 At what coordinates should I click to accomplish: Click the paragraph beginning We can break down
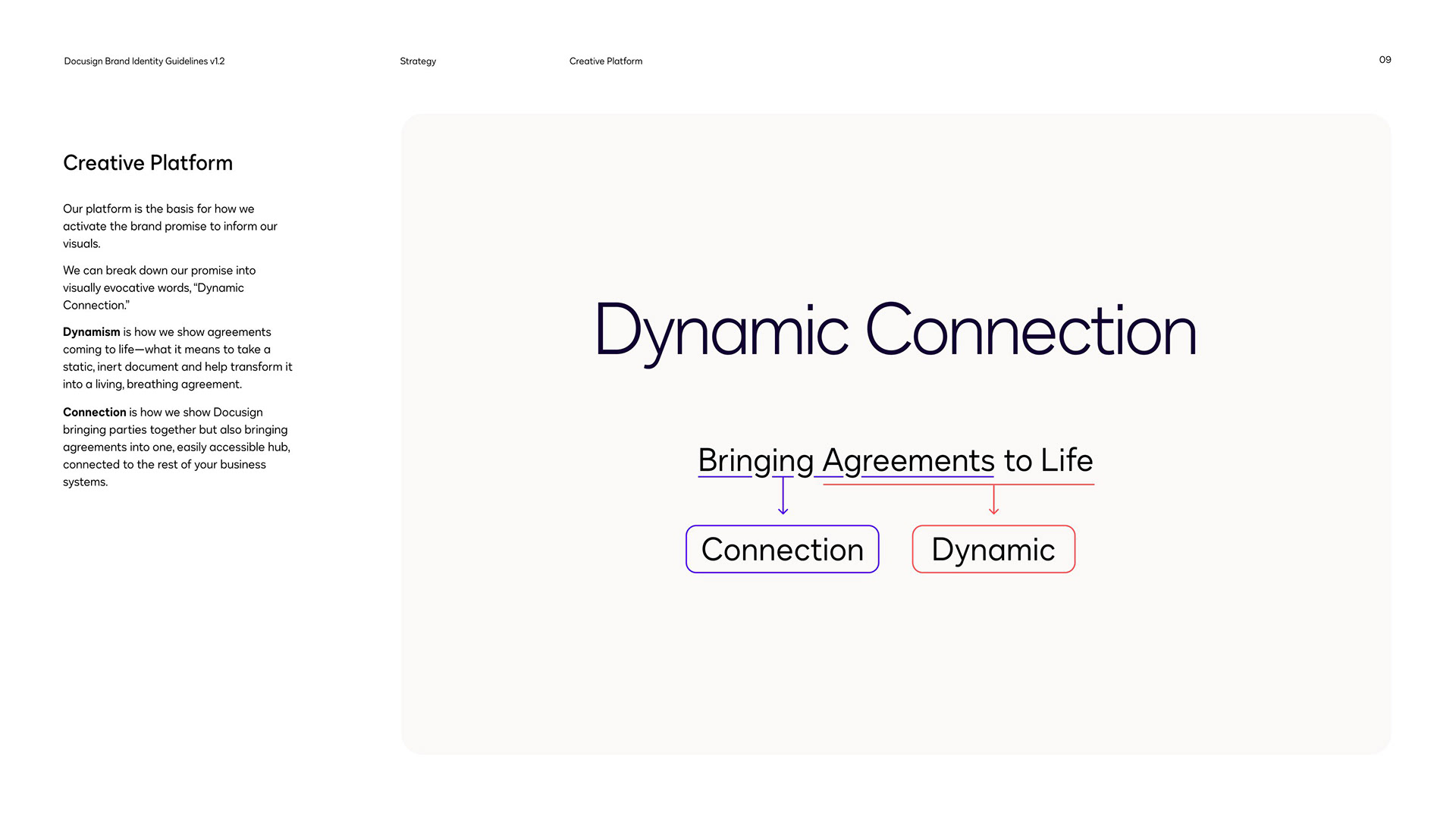pos(159,287)
